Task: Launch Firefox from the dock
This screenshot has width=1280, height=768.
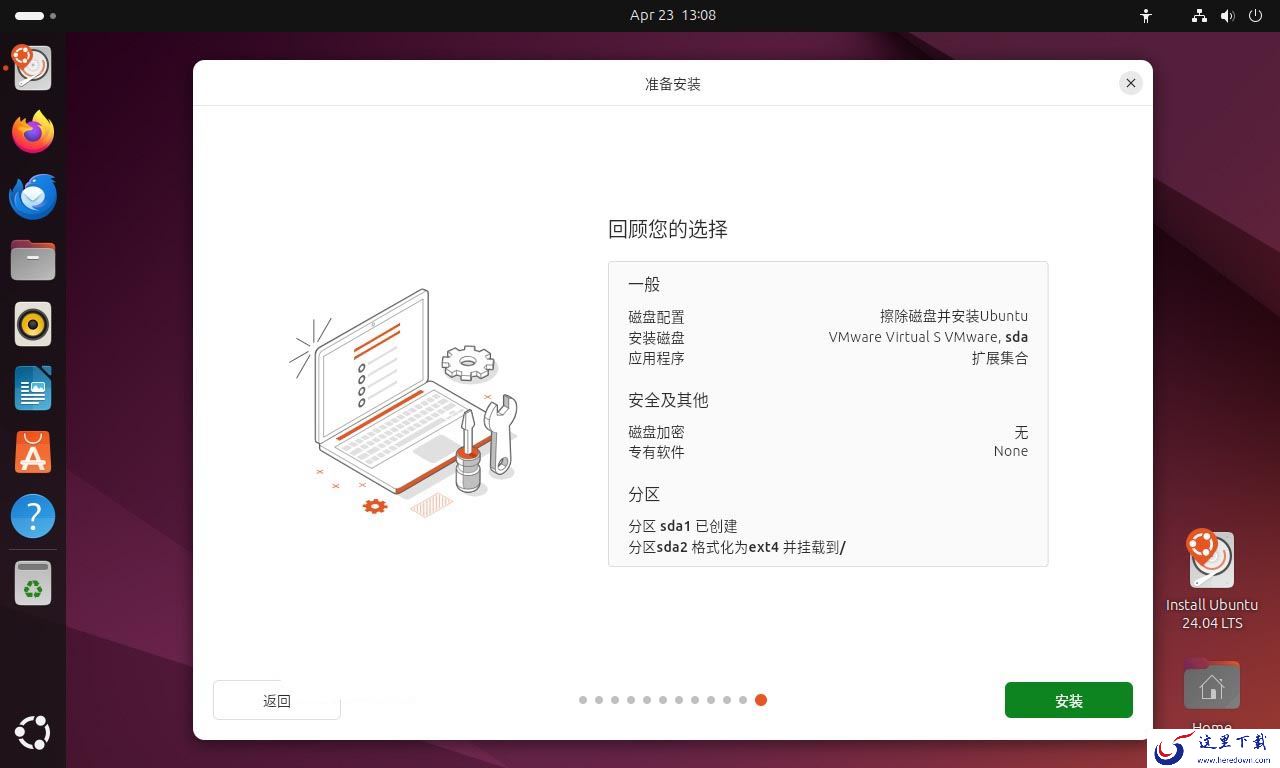Action: point(33,132)
